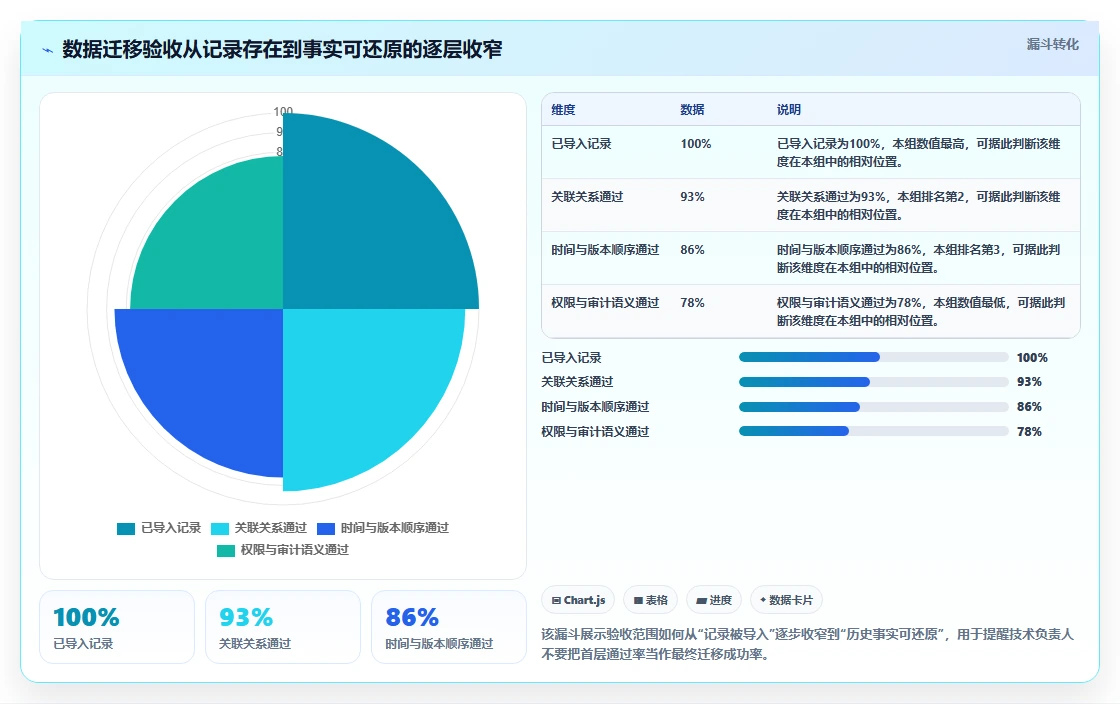Viewport: 1120px width, 704px height.
Task: Click the 数据卡片 tag
Action: tap(786, 600)
